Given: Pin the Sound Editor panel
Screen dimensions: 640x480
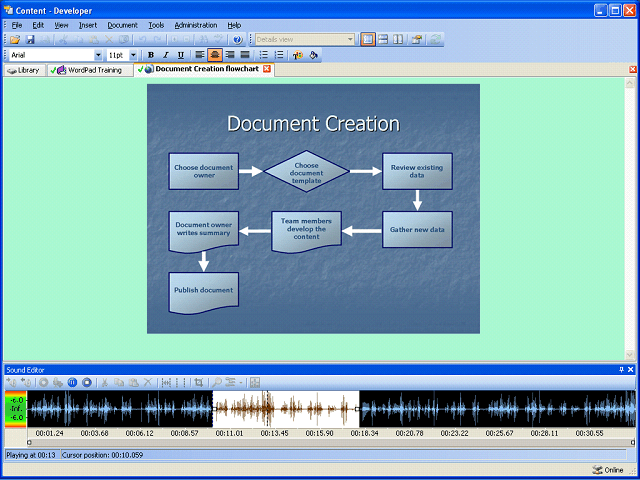Looking at the screenshot, I should coord(621,370).
